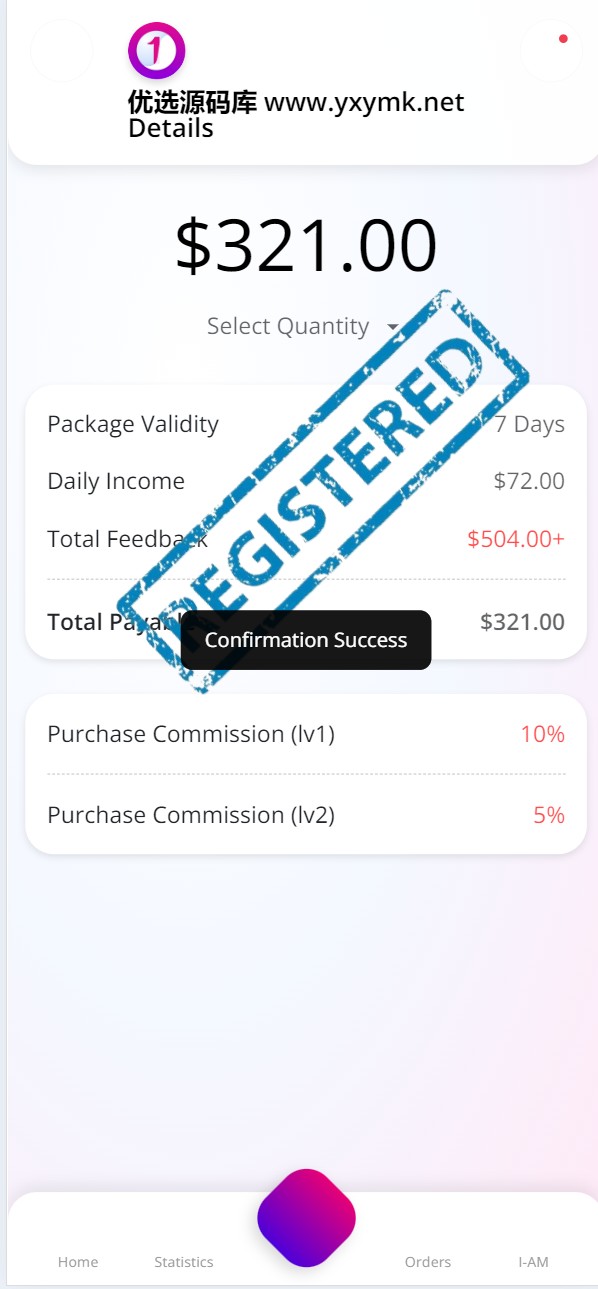Expand the Select Quantity dropdown

pyautogui.click(x=304, y=327)
